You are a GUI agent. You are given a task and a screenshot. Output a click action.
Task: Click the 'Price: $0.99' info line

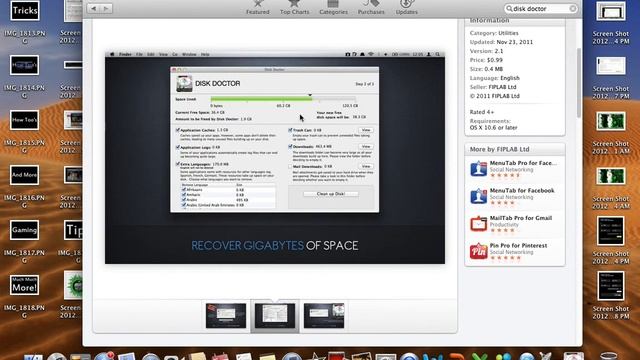[486, 60]
